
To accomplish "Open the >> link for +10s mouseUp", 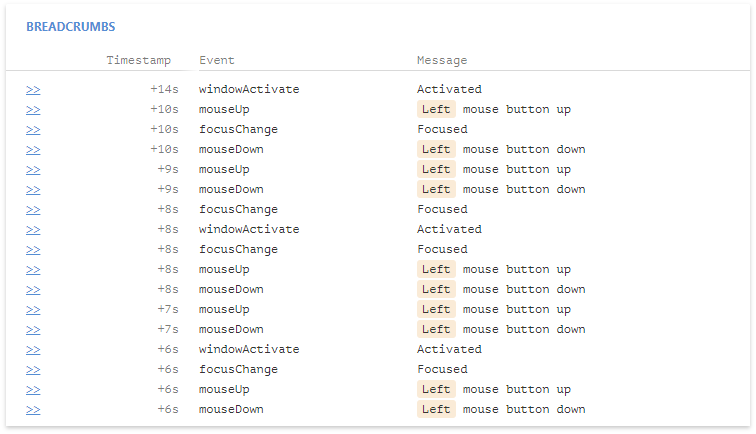I will (33, 110).
